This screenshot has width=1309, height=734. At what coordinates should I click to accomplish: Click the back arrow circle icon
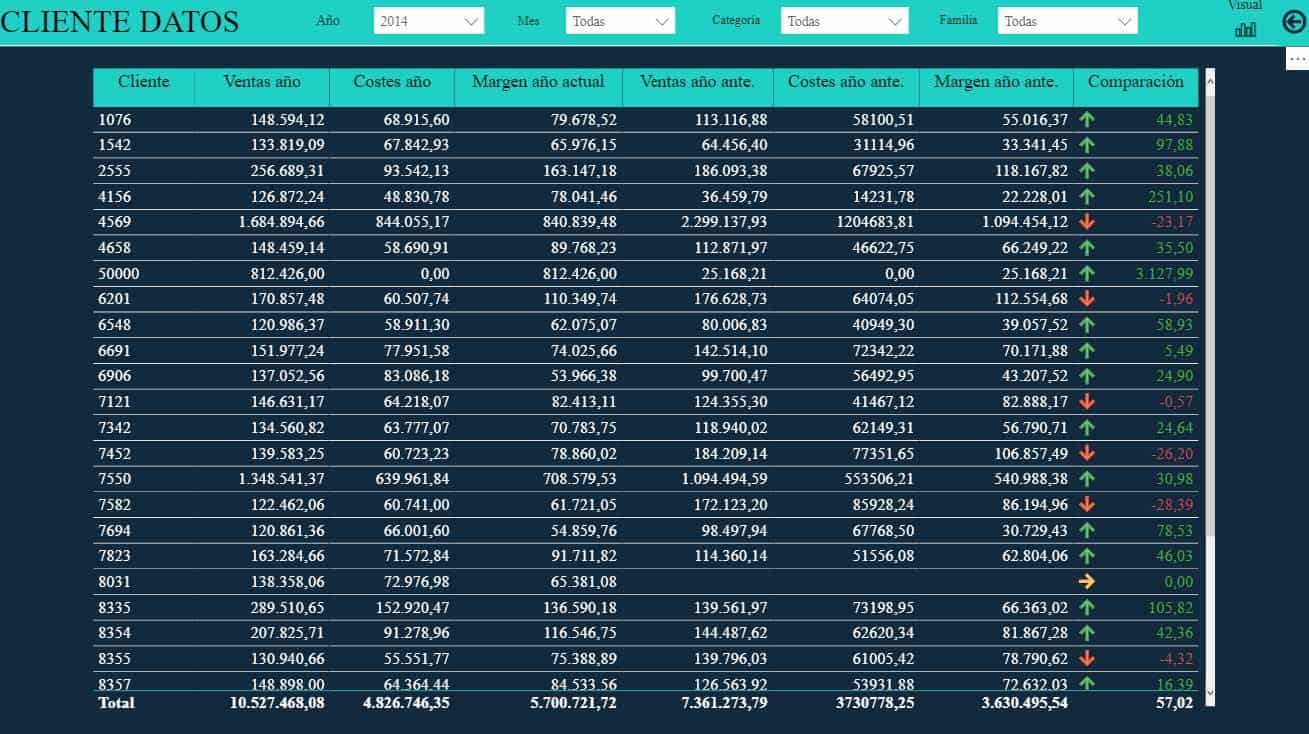tap(1293, 21)
